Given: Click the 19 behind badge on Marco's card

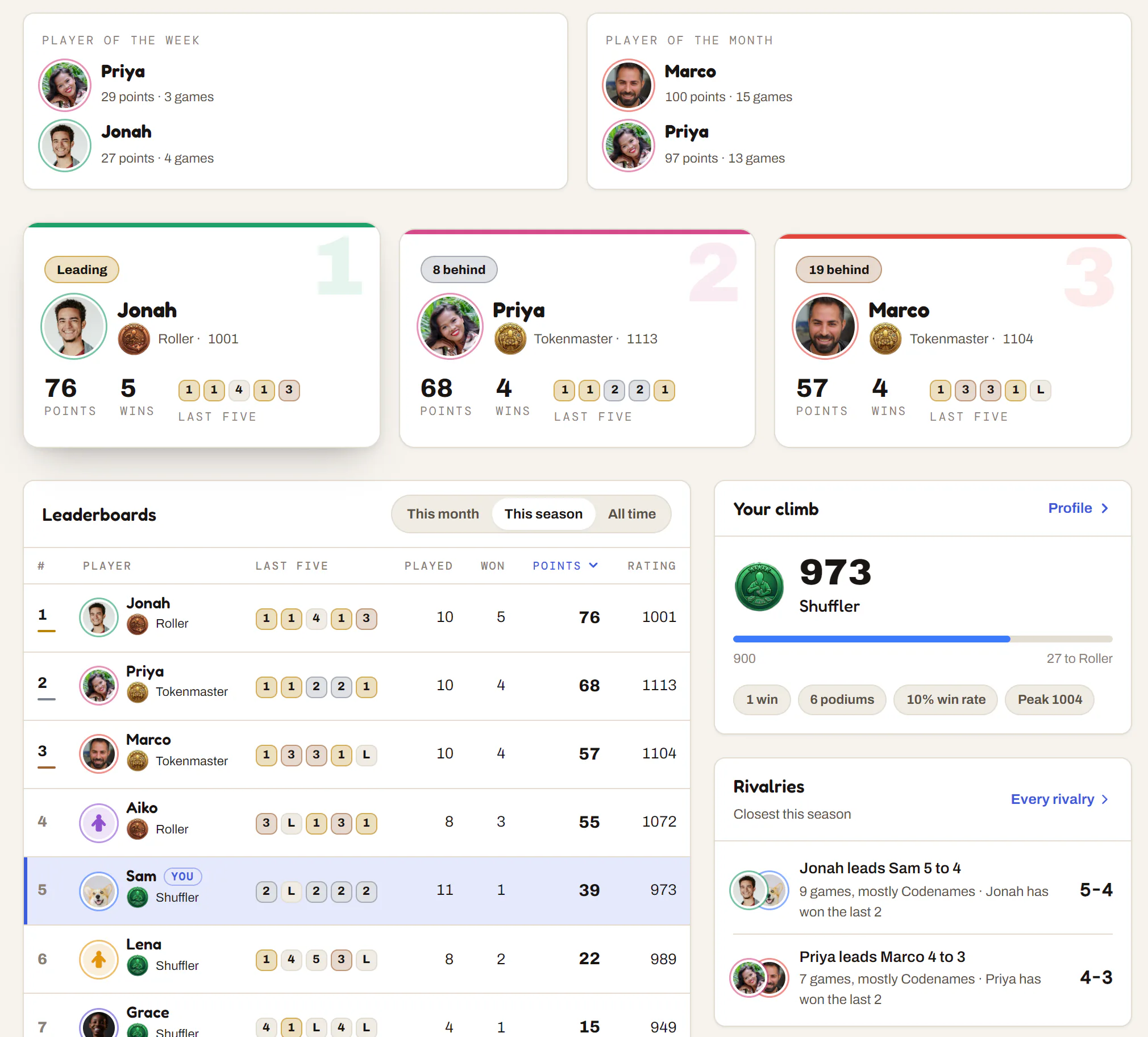Looking at the screenshot, I should coord(839,269).
